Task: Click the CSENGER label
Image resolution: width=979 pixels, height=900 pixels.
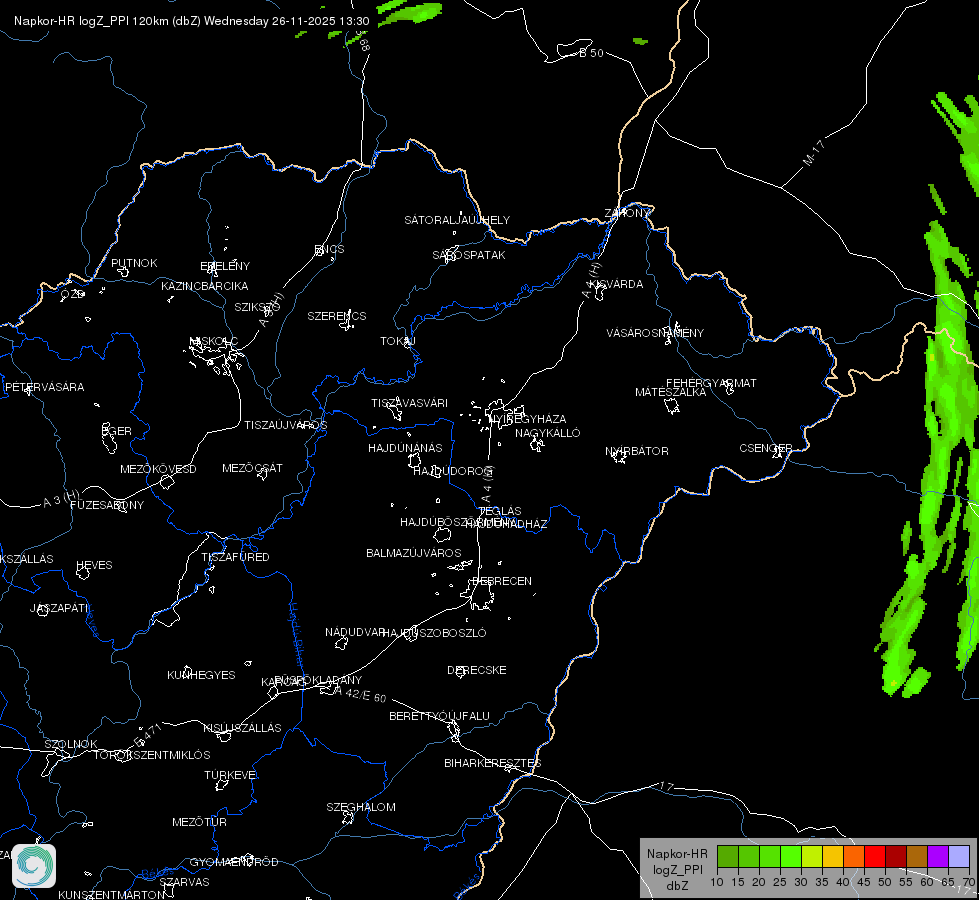Action: tap(766, 448)
